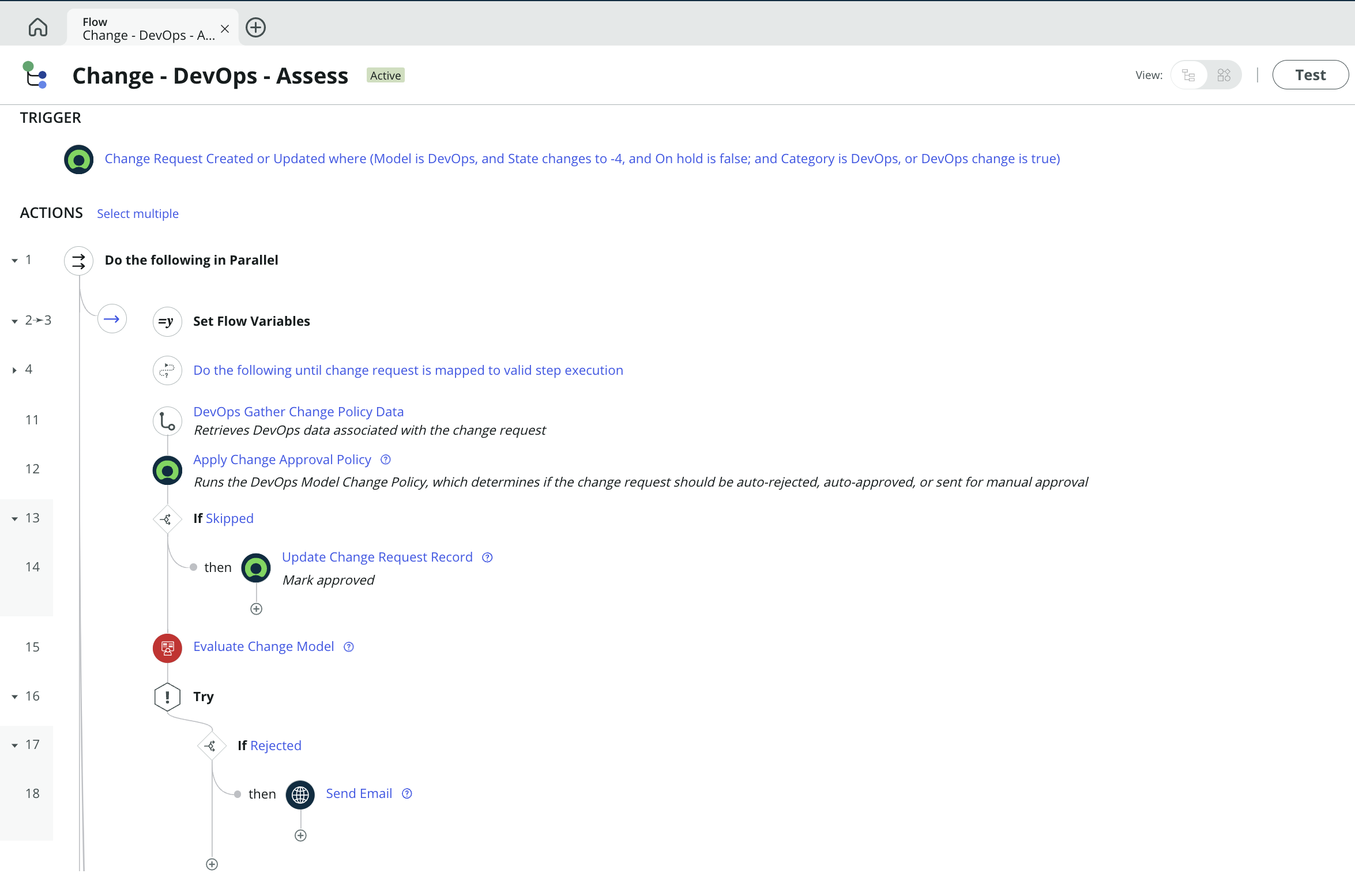Select step number 15 row
Image resolution: width=1355 pixels, height=896 pixels.
[32, 647]
